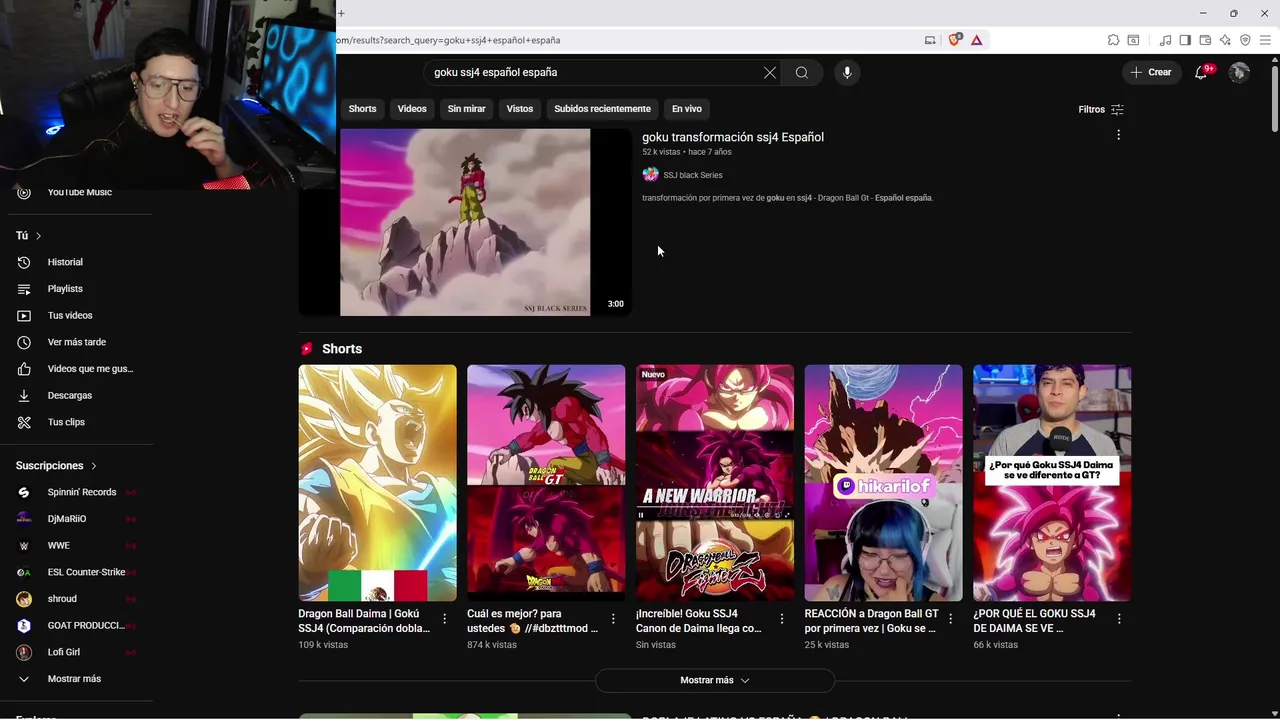Open the Brave VPN shield icon
This screenshot has height=720, width=1280.
click(1245, 40)
